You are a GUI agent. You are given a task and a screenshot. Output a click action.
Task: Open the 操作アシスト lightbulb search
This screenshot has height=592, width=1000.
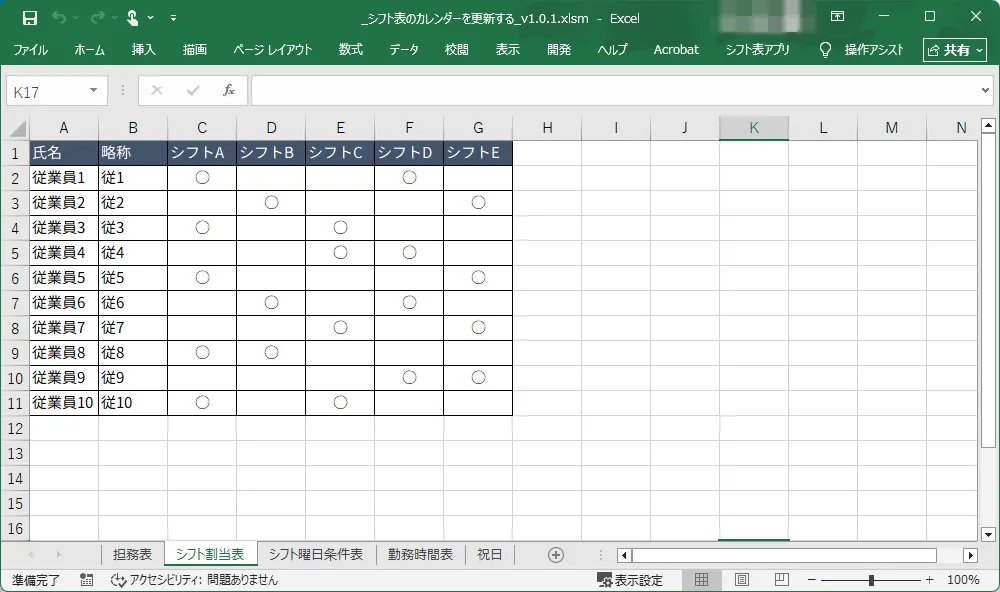825,50
